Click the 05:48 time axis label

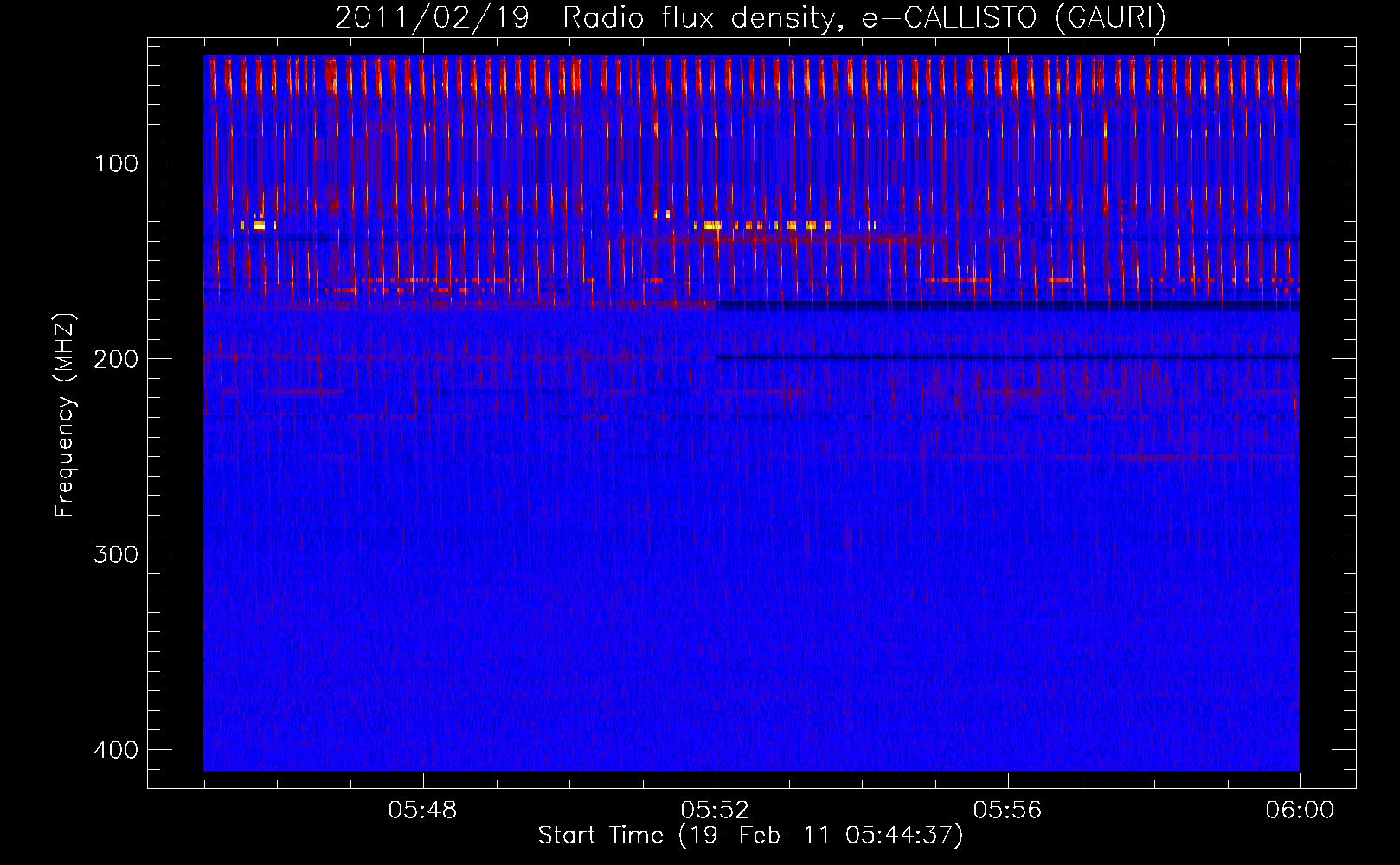point(422,811)
